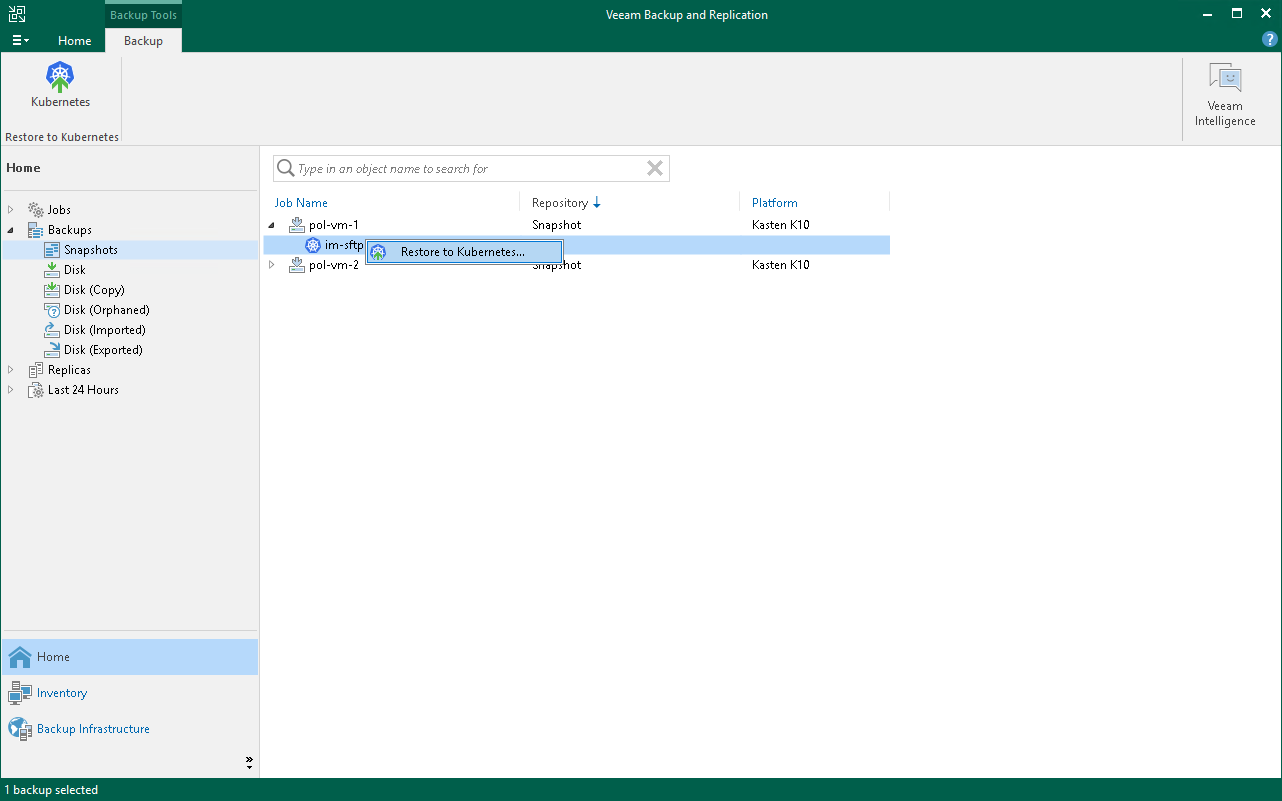Switch to the Home ribbon tab

tap(75, 41)
